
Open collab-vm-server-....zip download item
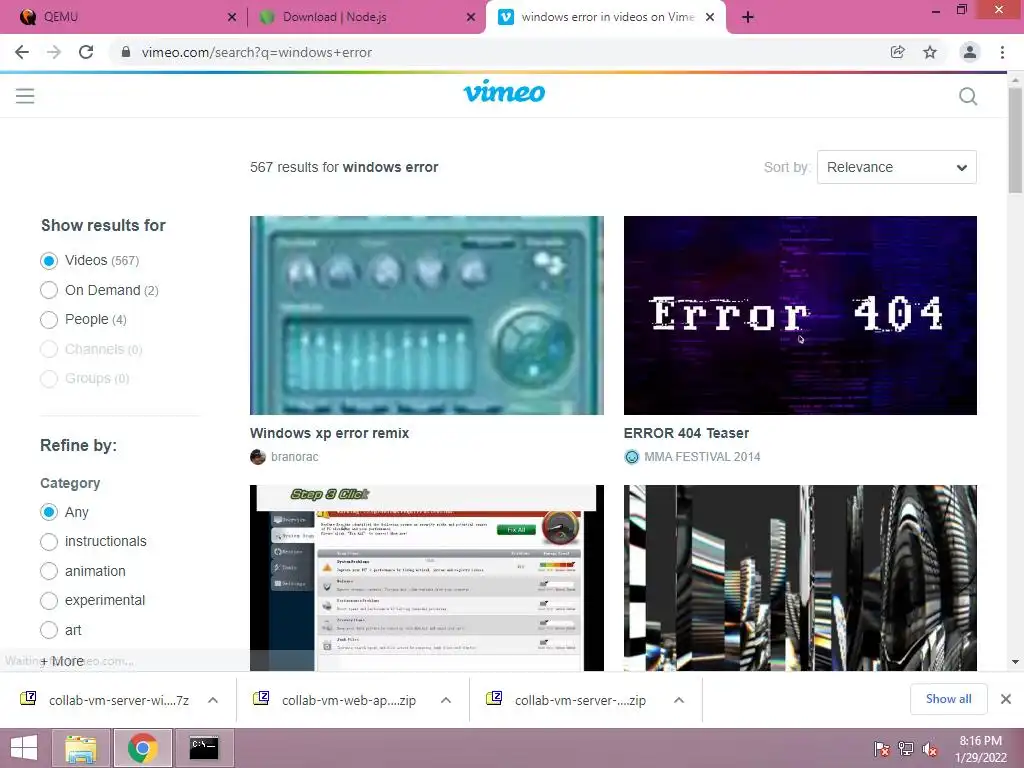[x=580, y=700]
